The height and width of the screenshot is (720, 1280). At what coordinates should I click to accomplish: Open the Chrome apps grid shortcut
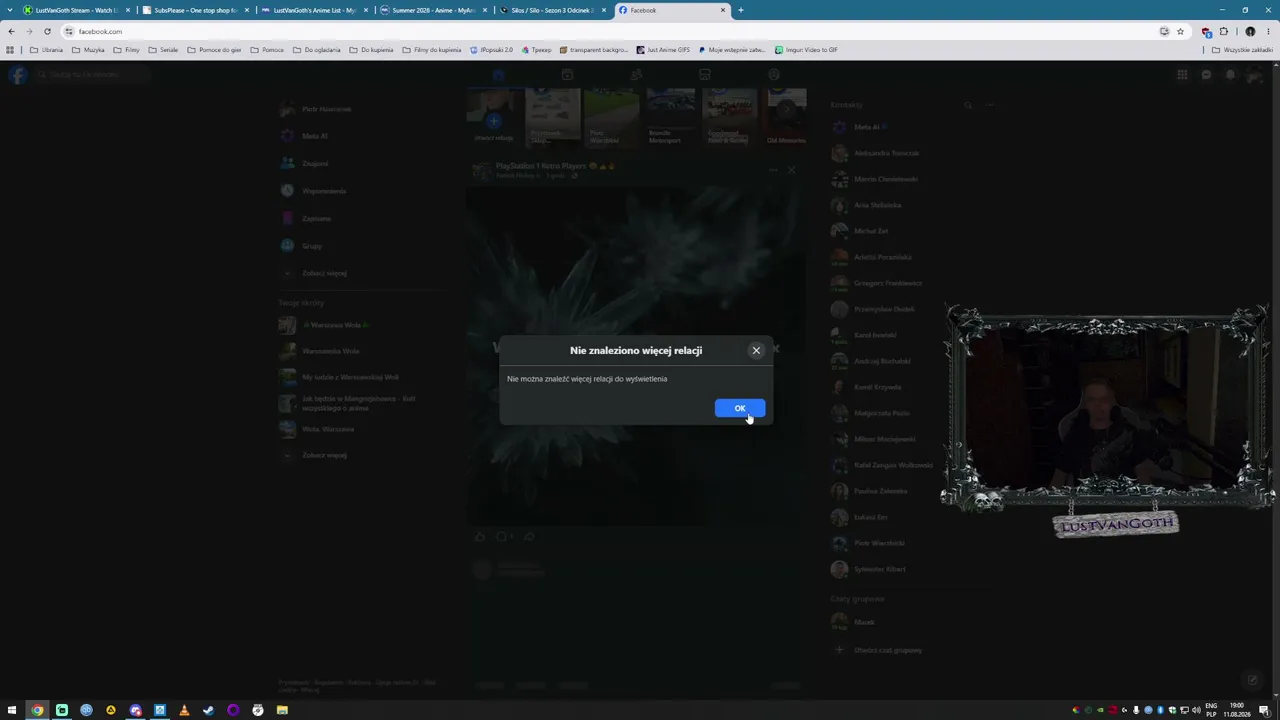point(10,50)
